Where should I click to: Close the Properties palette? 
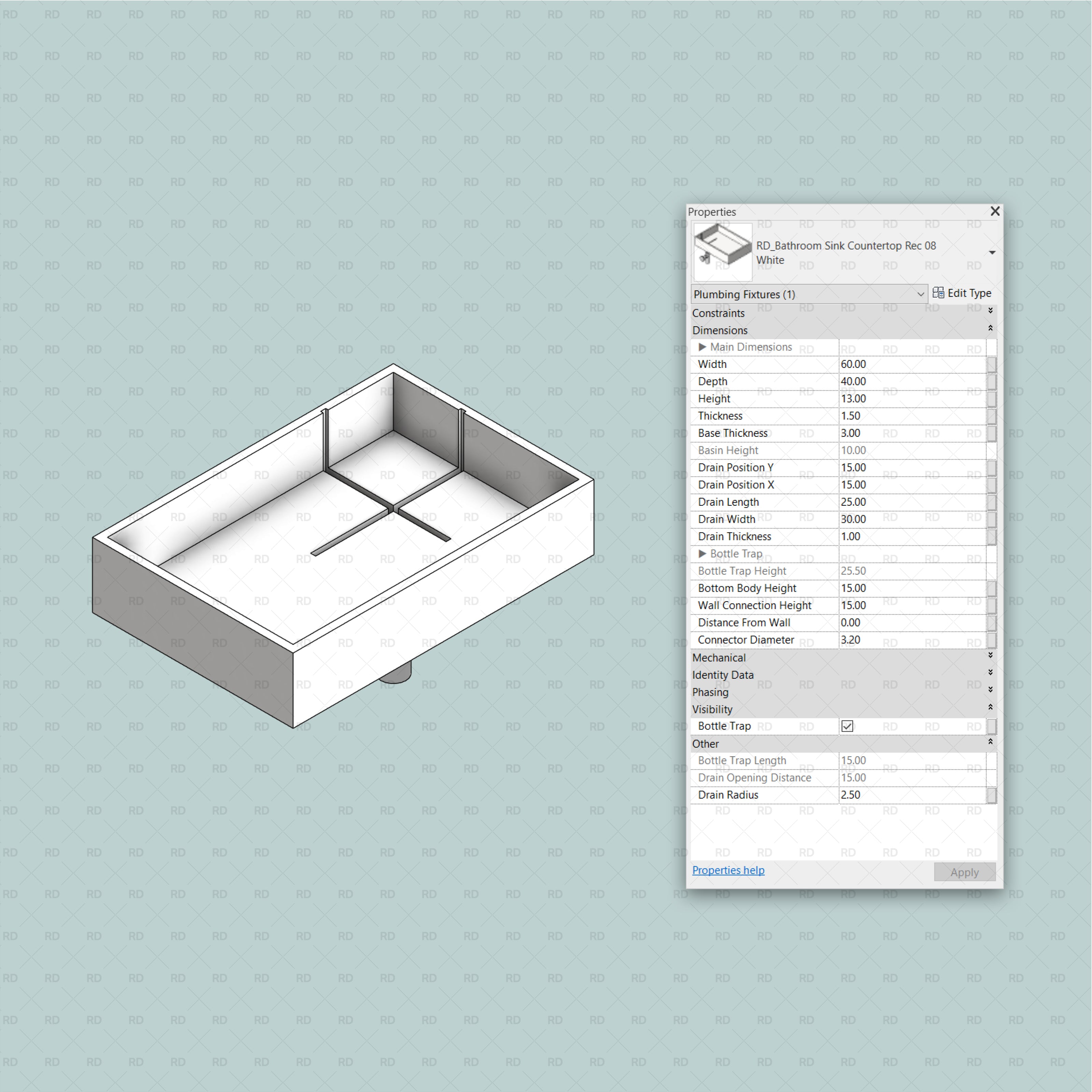(x=995, y=211)
